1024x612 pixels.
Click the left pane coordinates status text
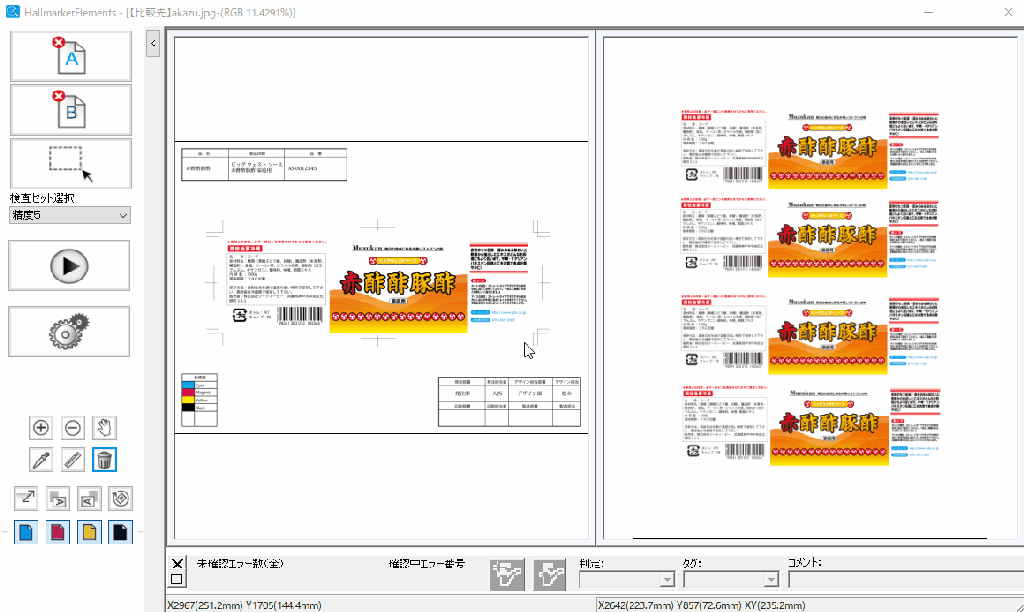[244, 605]
